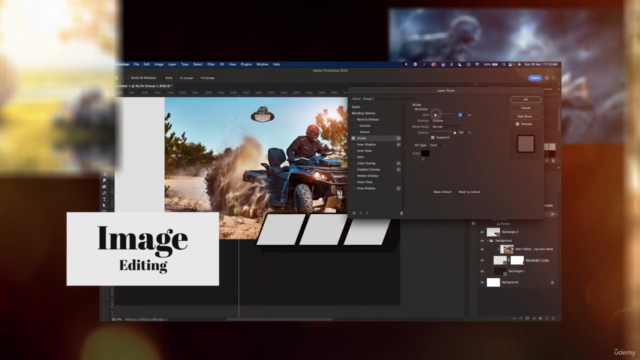Open the Layer menu
640x360 pixels.
172,64
